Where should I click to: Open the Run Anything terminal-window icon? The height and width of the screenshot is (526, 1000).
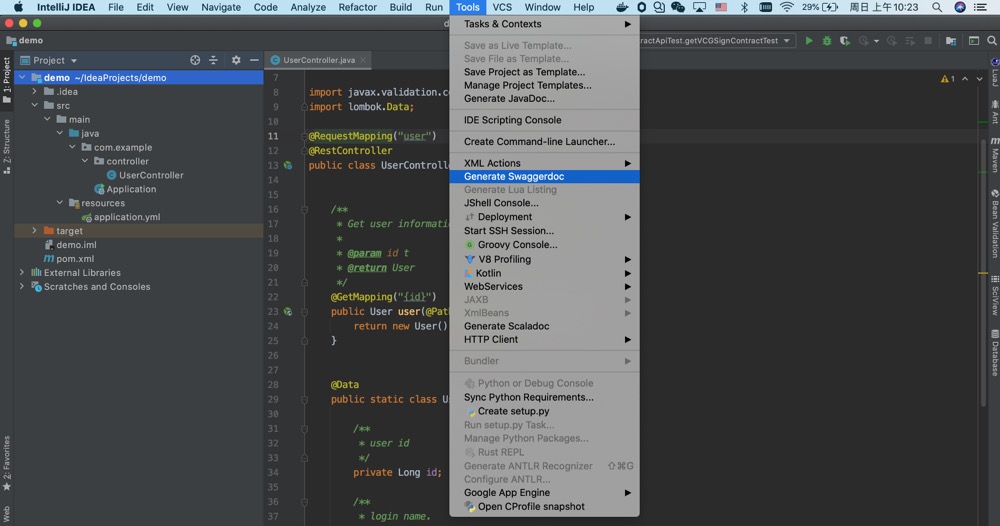pos(974,41)
